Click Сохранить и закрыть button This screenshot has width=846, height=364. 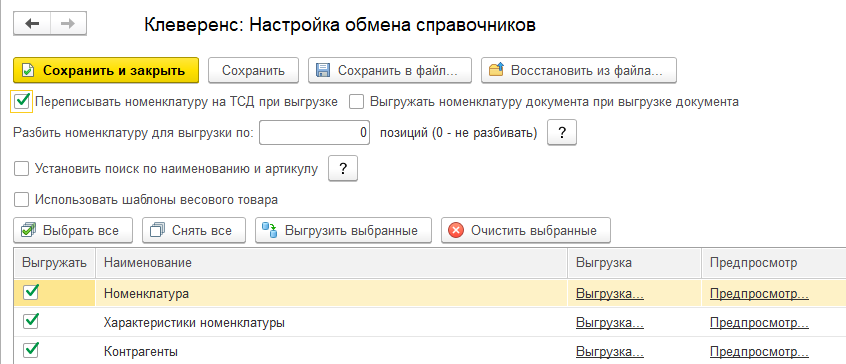(x=106, y=71)
